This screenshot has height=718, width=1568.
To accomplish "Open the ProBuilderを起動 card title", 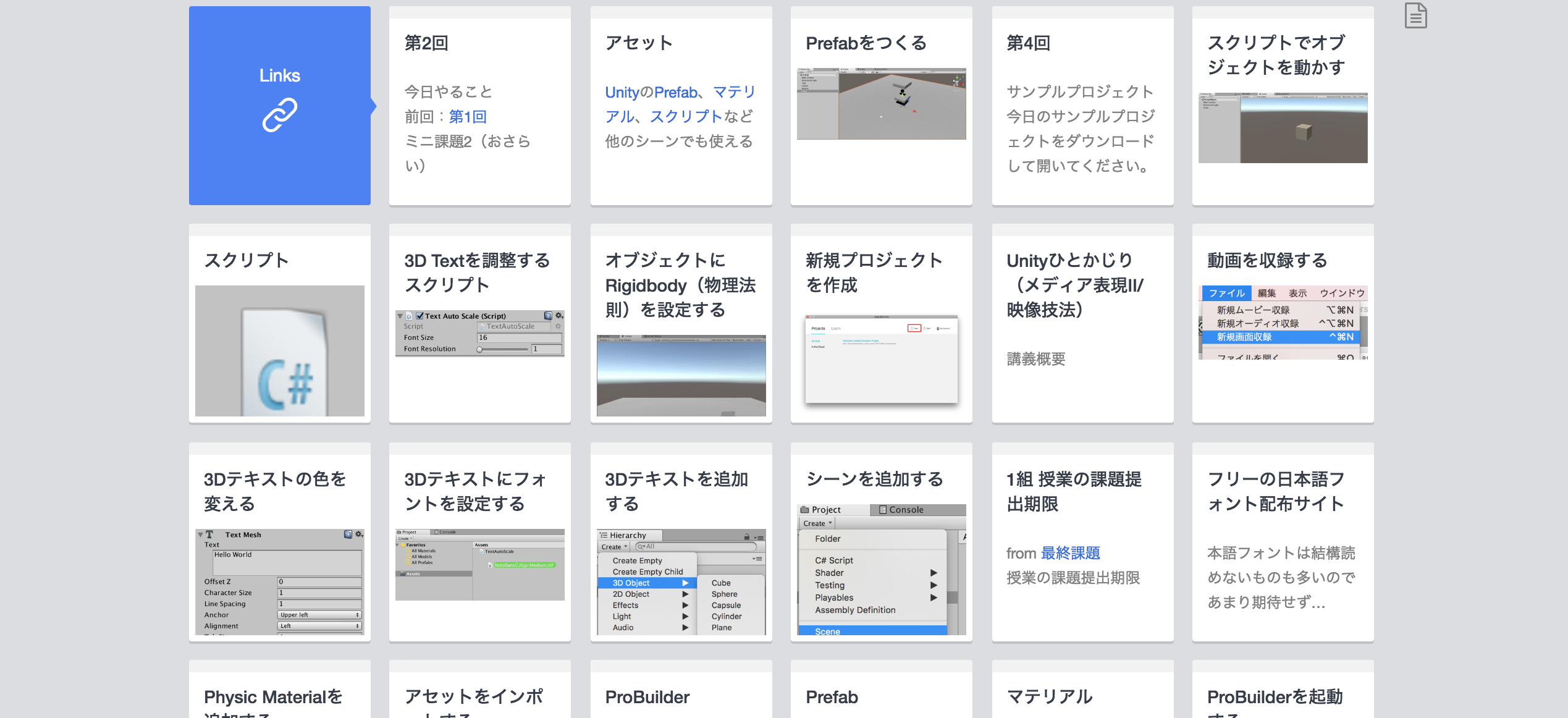I will point(1275,704).
